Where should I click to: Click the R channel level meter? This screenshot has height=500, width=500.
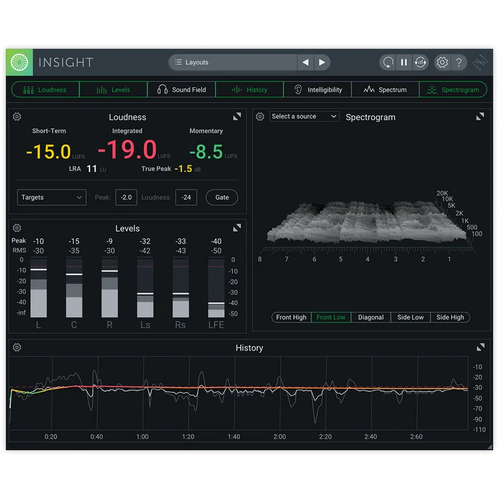pyautogui.click(x=110, y=287)
